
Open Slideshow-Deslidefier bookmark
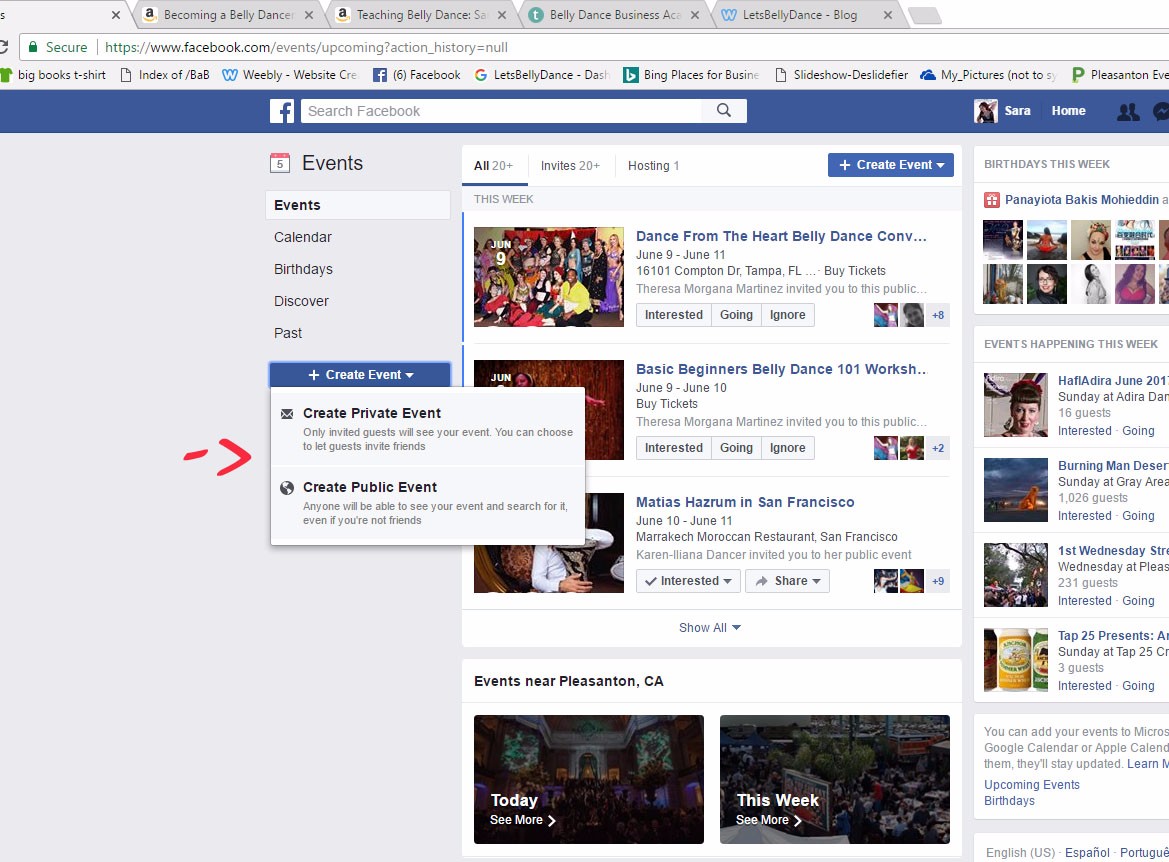[x=842, y=75]
